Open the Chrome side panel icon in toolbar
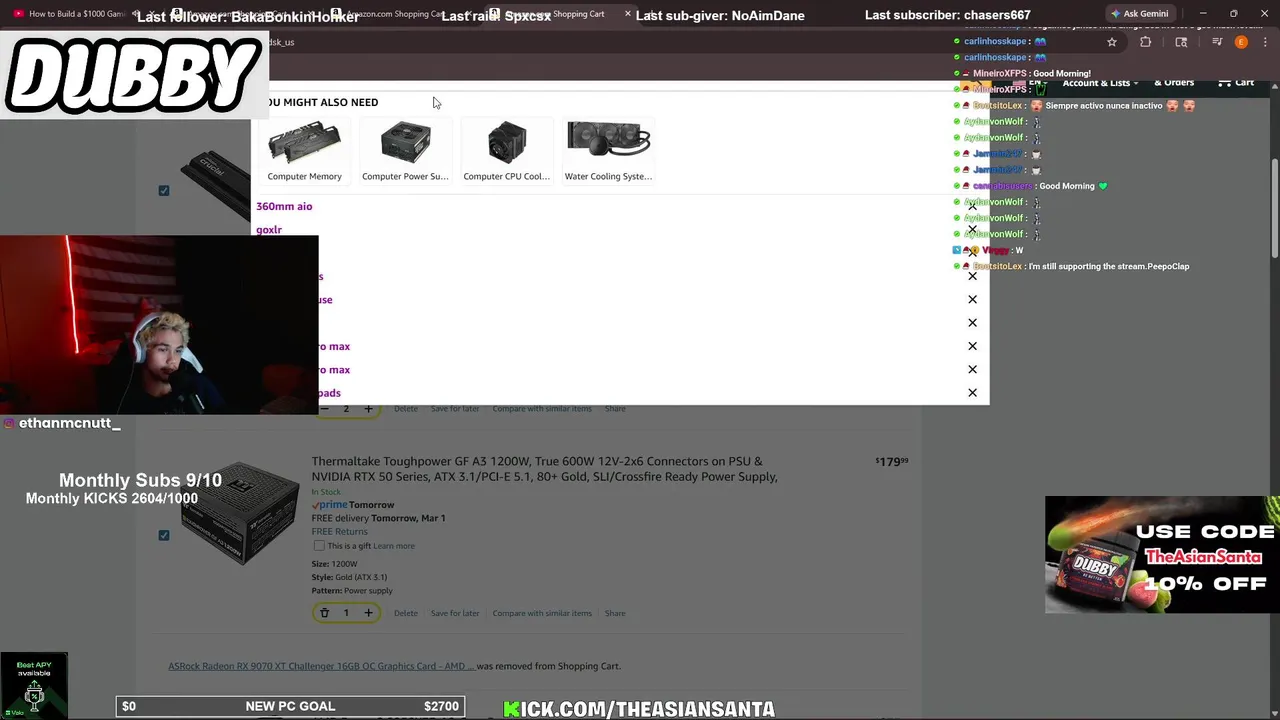The height and width of the screenshot is (720, 1280). (x=1181, y=42)
